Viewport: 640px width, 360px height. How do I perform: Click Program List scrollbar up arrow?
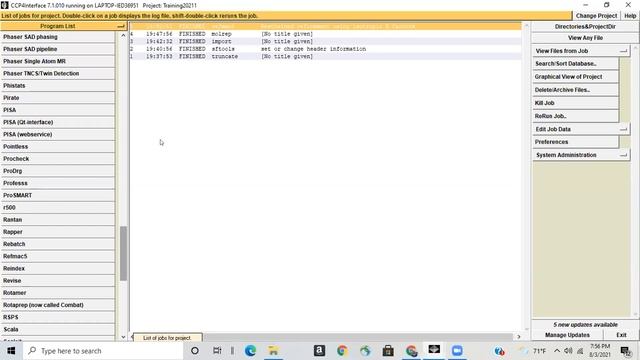point(123,36)
